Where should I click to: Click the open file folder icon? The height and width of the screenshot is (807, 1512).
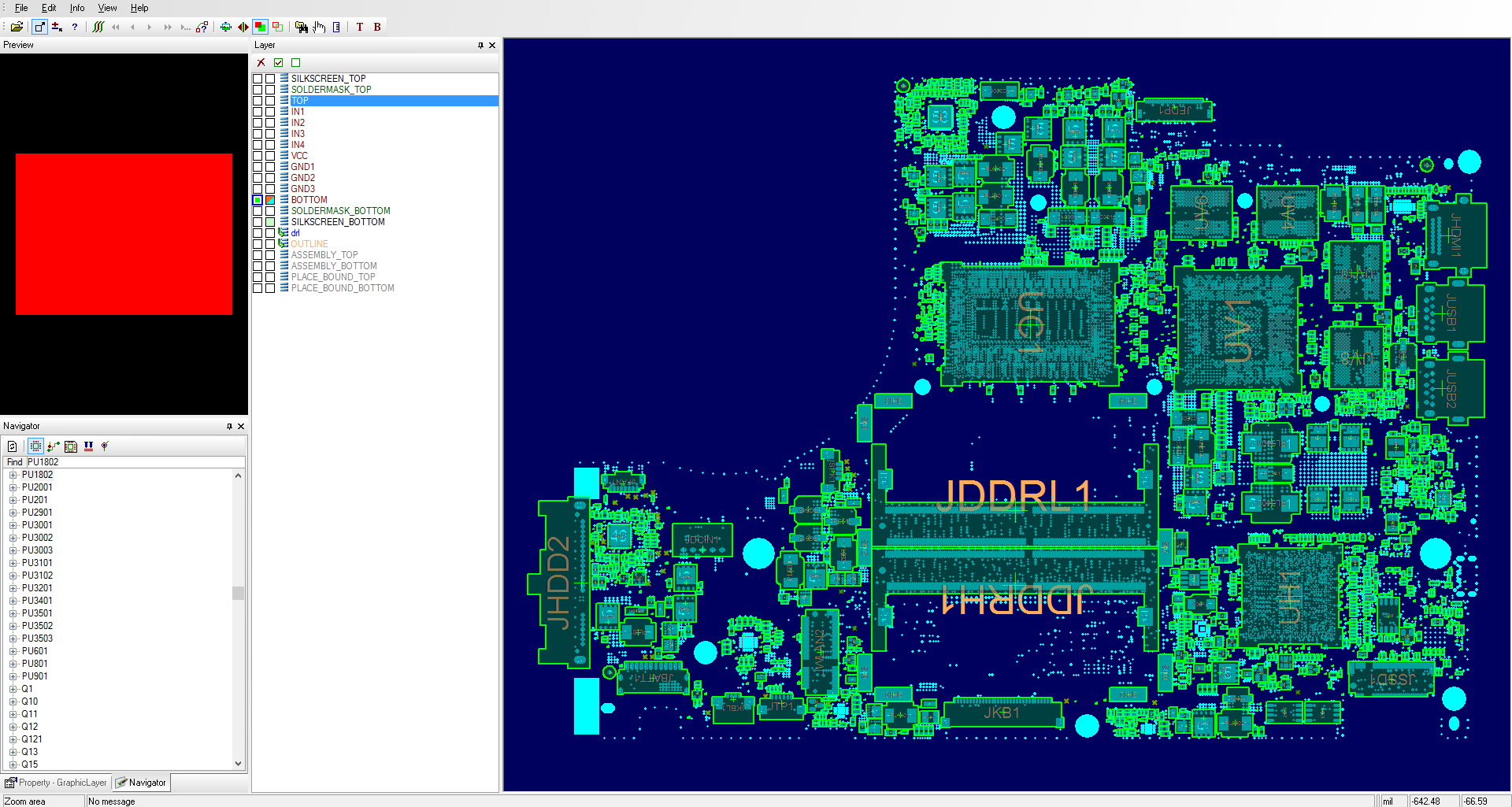(x=17, y=27)
